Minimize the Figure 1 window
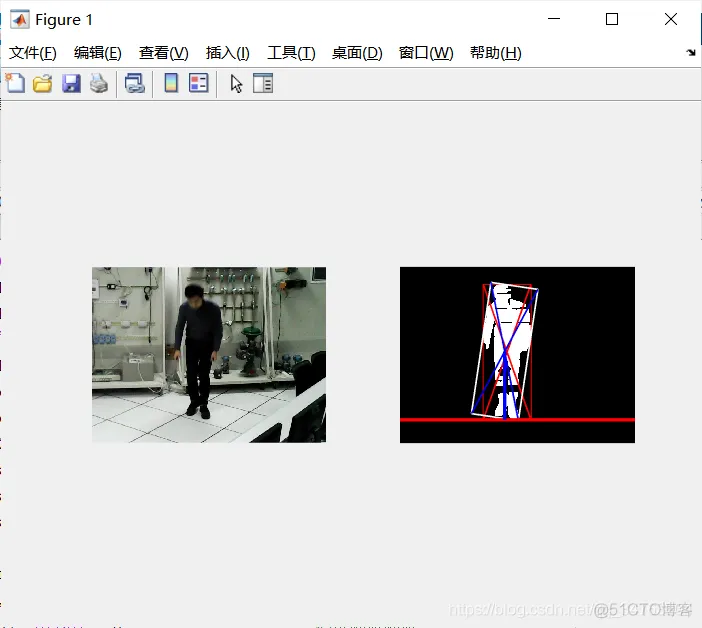The height and width of the screenshot is (628, 702). pyautogui.click(x=554, y=19)
